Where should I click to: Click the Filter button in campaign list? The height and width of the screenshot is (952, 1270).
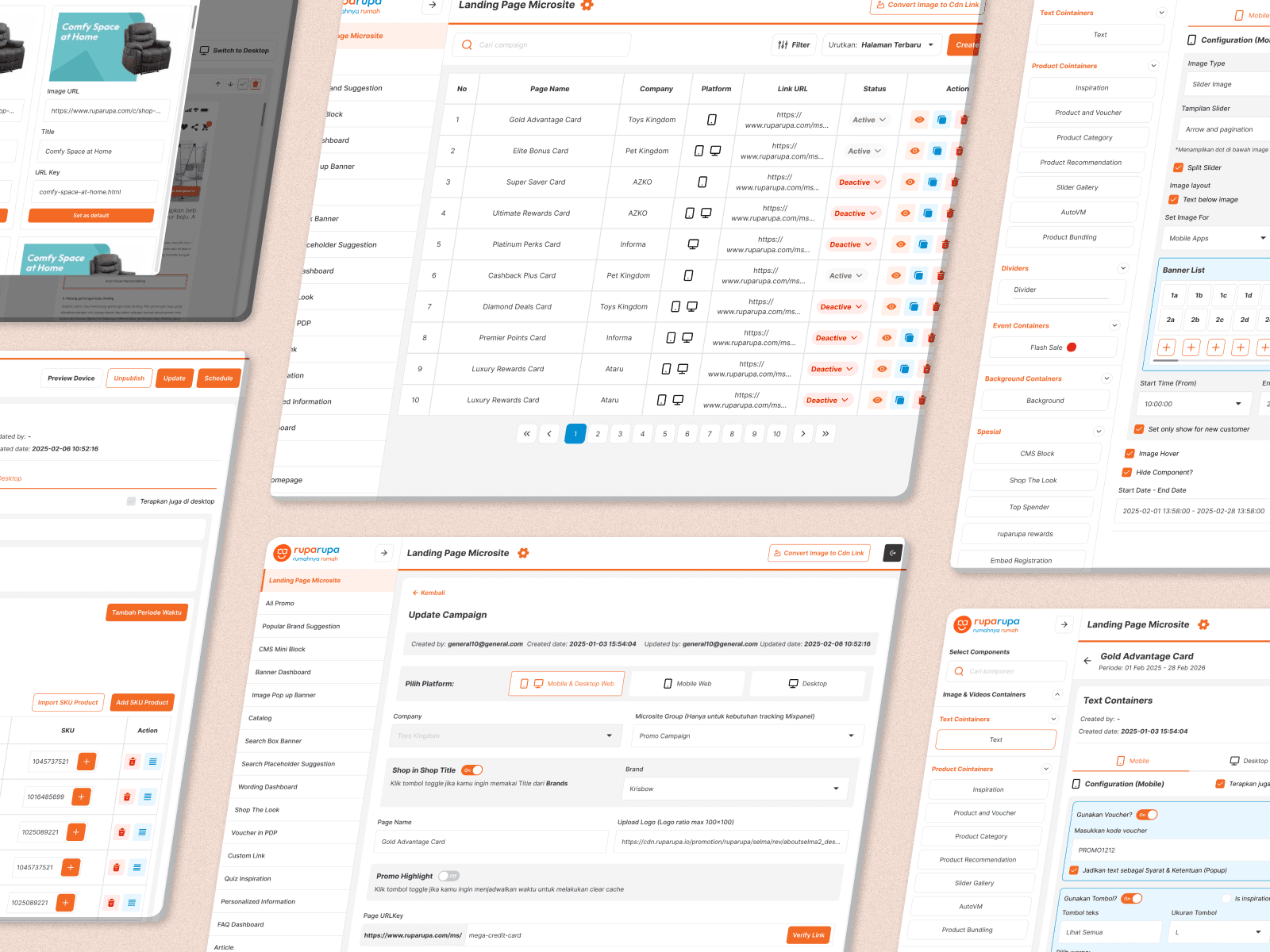pyautogui.click(x=794, y=45)
